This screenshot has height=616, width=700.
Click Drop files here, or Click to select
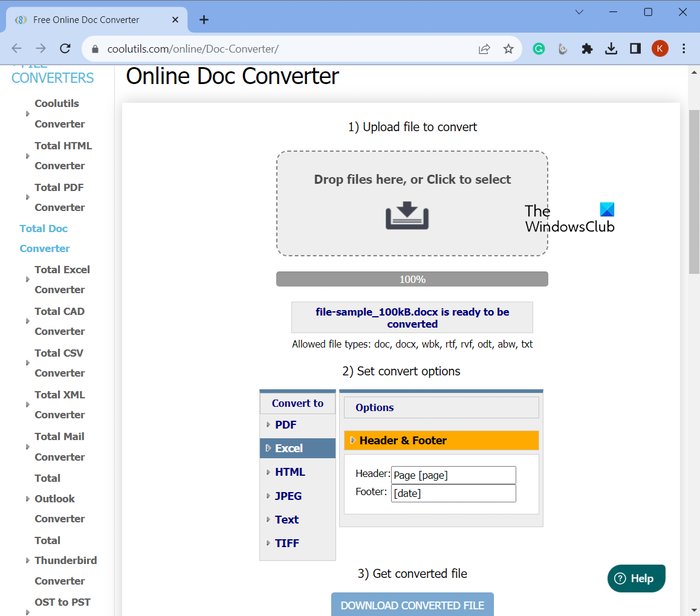tap(412, 179)
